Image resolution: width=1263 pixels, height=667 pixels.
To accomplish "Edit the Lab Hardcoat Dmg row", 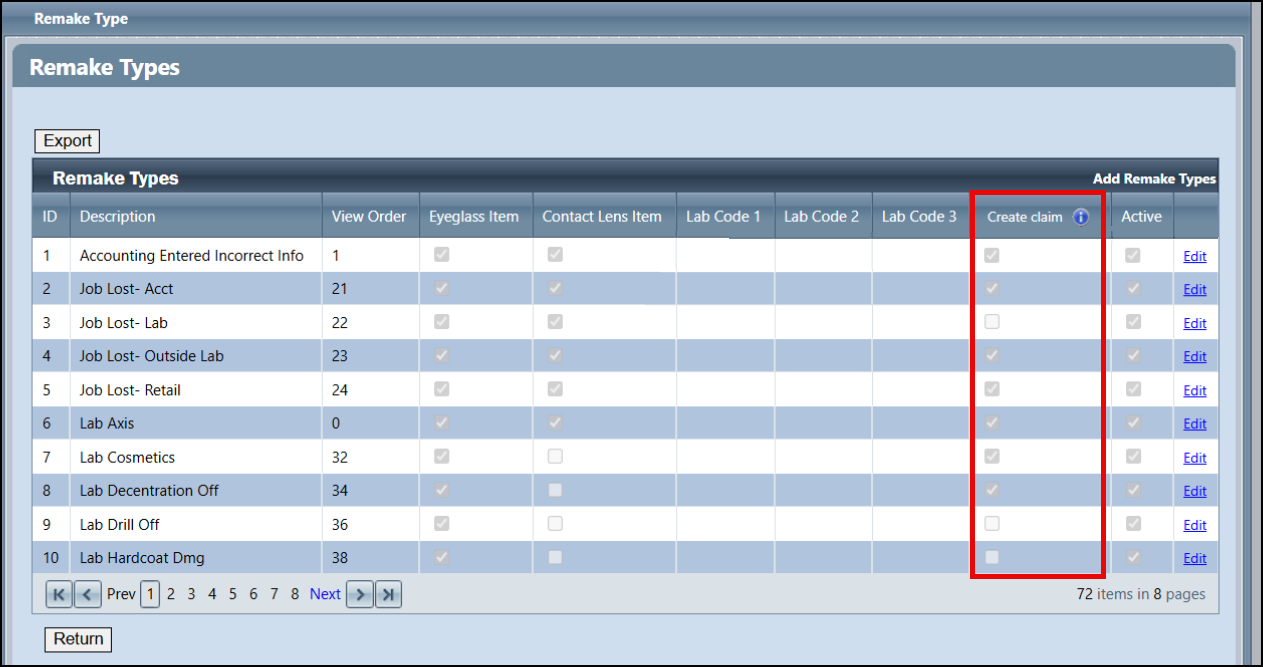I will pos(1194,559).
